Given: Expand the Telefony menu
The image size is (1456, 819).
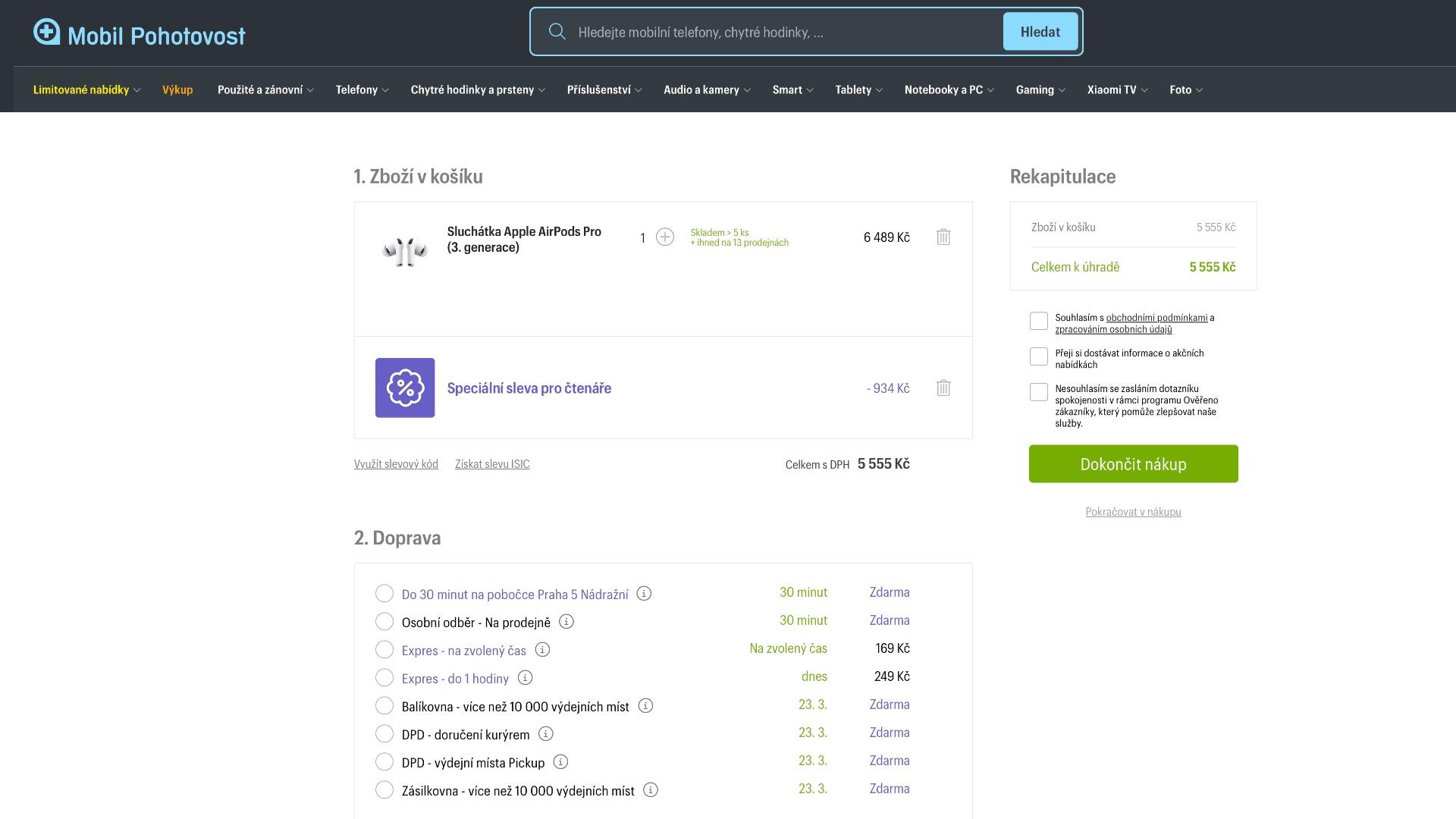Looking at the screenshot, I should pyautogui.click(x=362, y=90).
